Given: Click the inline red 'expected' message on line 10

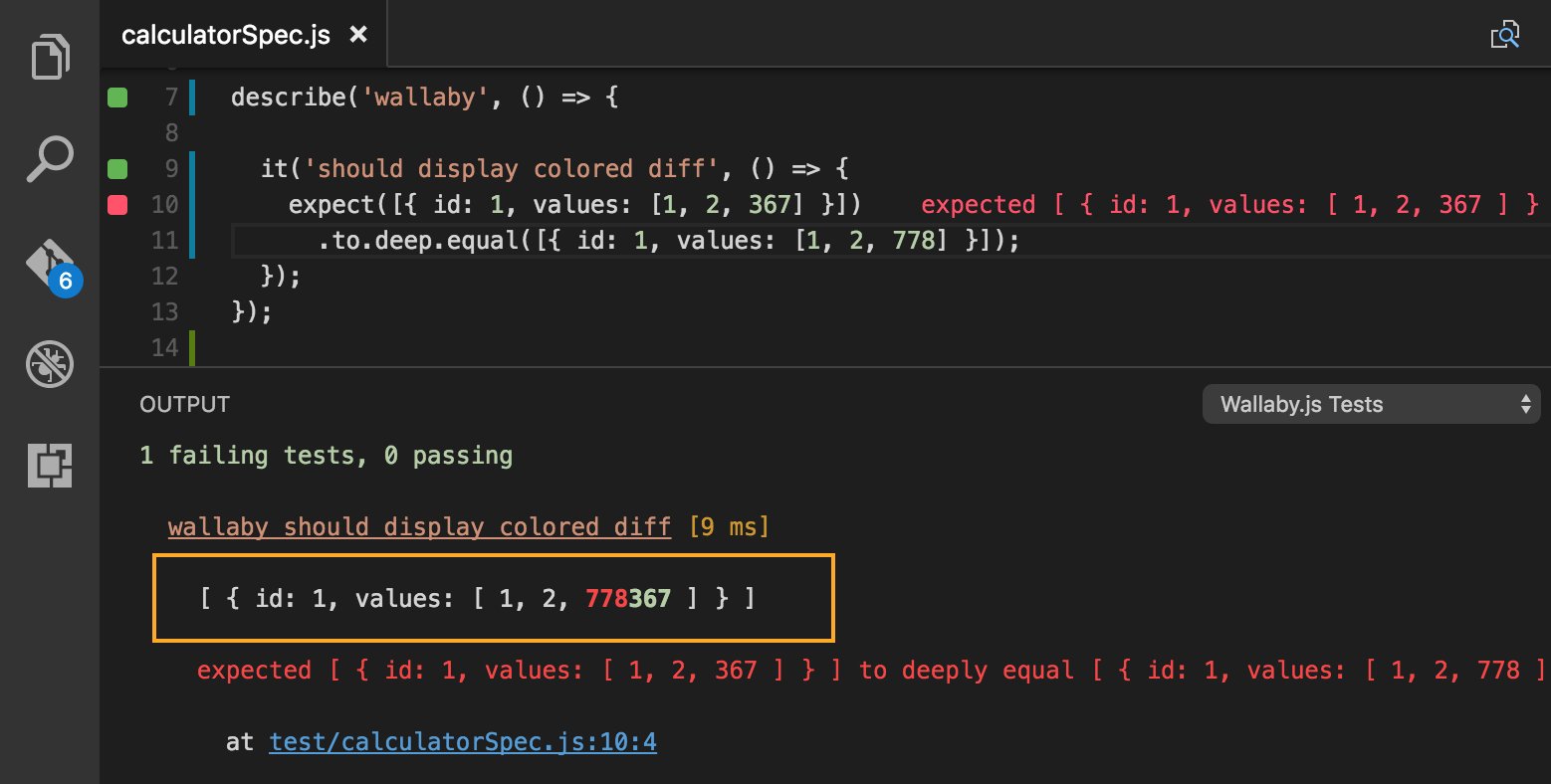Looking at the screenshot, I should click(1230, 205).
